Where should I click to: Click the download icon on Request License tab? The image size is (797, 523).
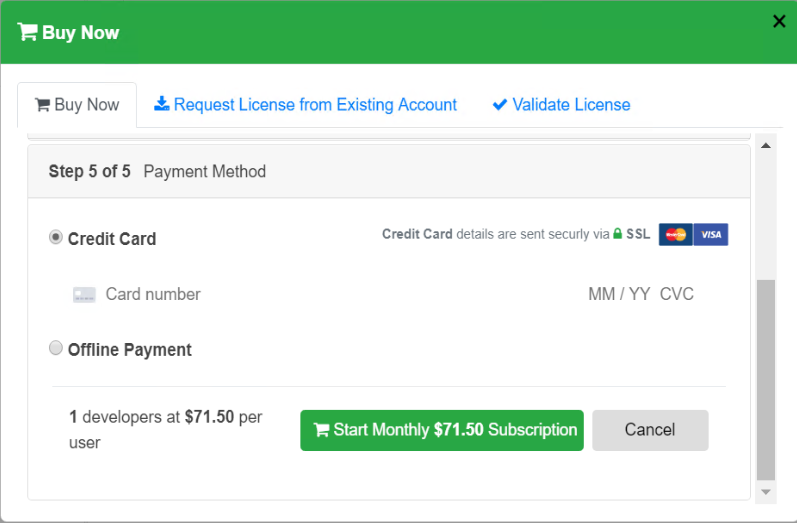161,104
